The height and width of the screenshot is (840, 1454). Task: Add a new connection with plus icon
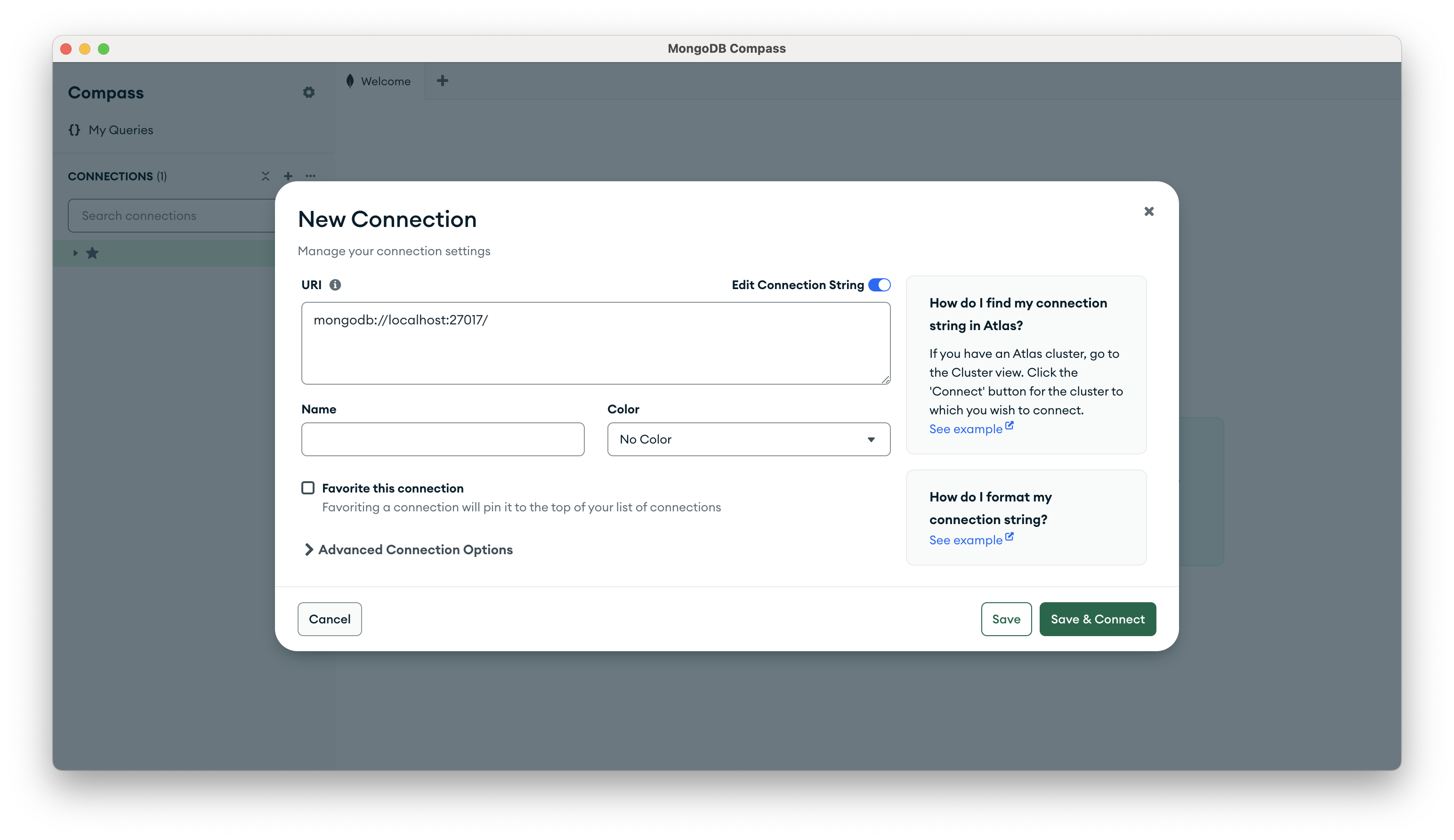pyautogui.click(x=288, y=176)
